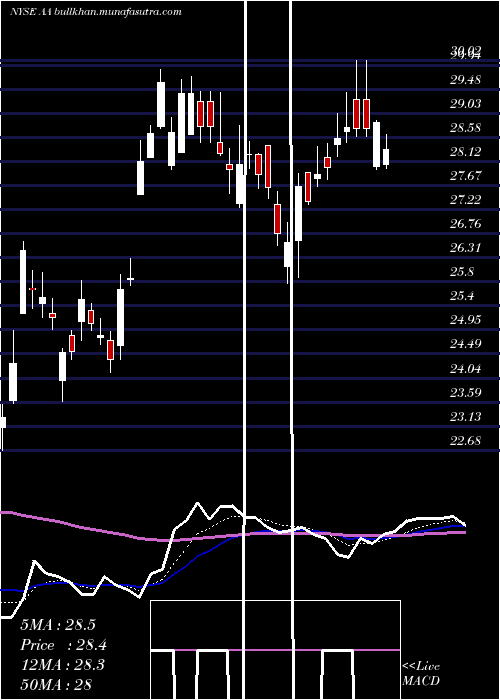The image size is (500, 700).
Task: Click the 22.68 price axis label
Action: [x=465, y=441]
